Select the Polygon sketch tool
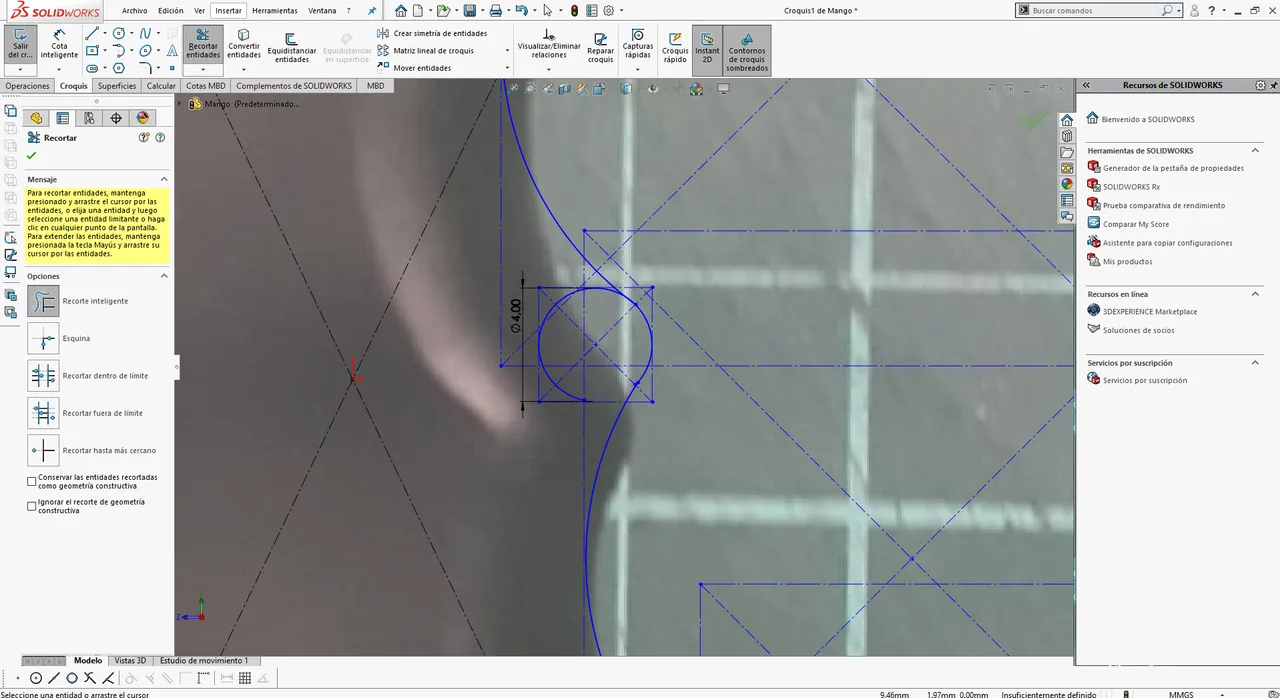The image size is (1280, 698). tap(119, 68)
